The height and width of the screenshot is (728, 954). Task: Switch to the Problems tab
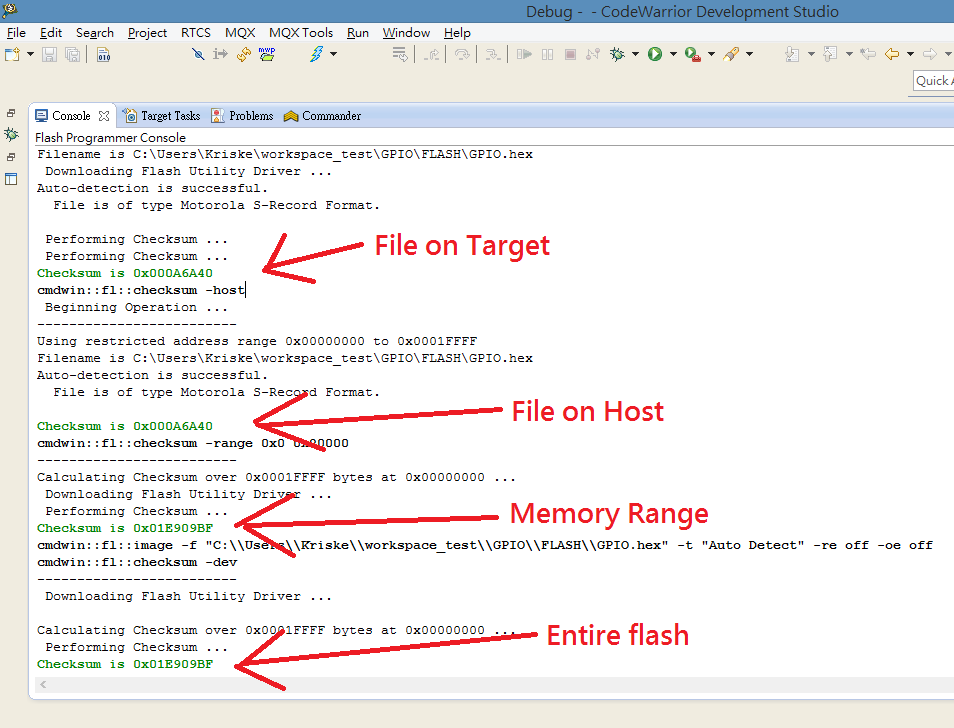(x=243, y=116)
